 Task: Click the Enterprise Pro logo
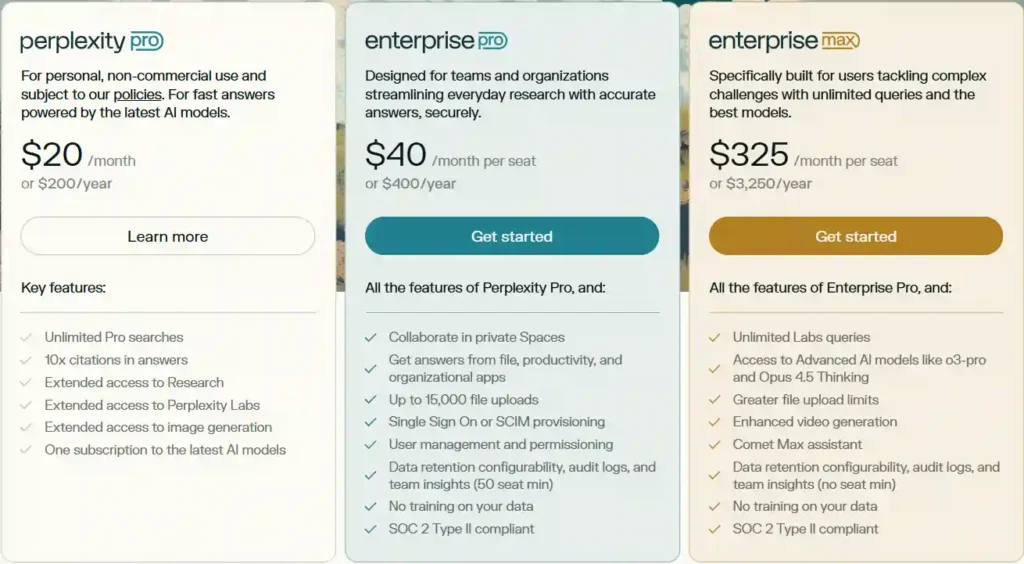click(x=436, y=42)
